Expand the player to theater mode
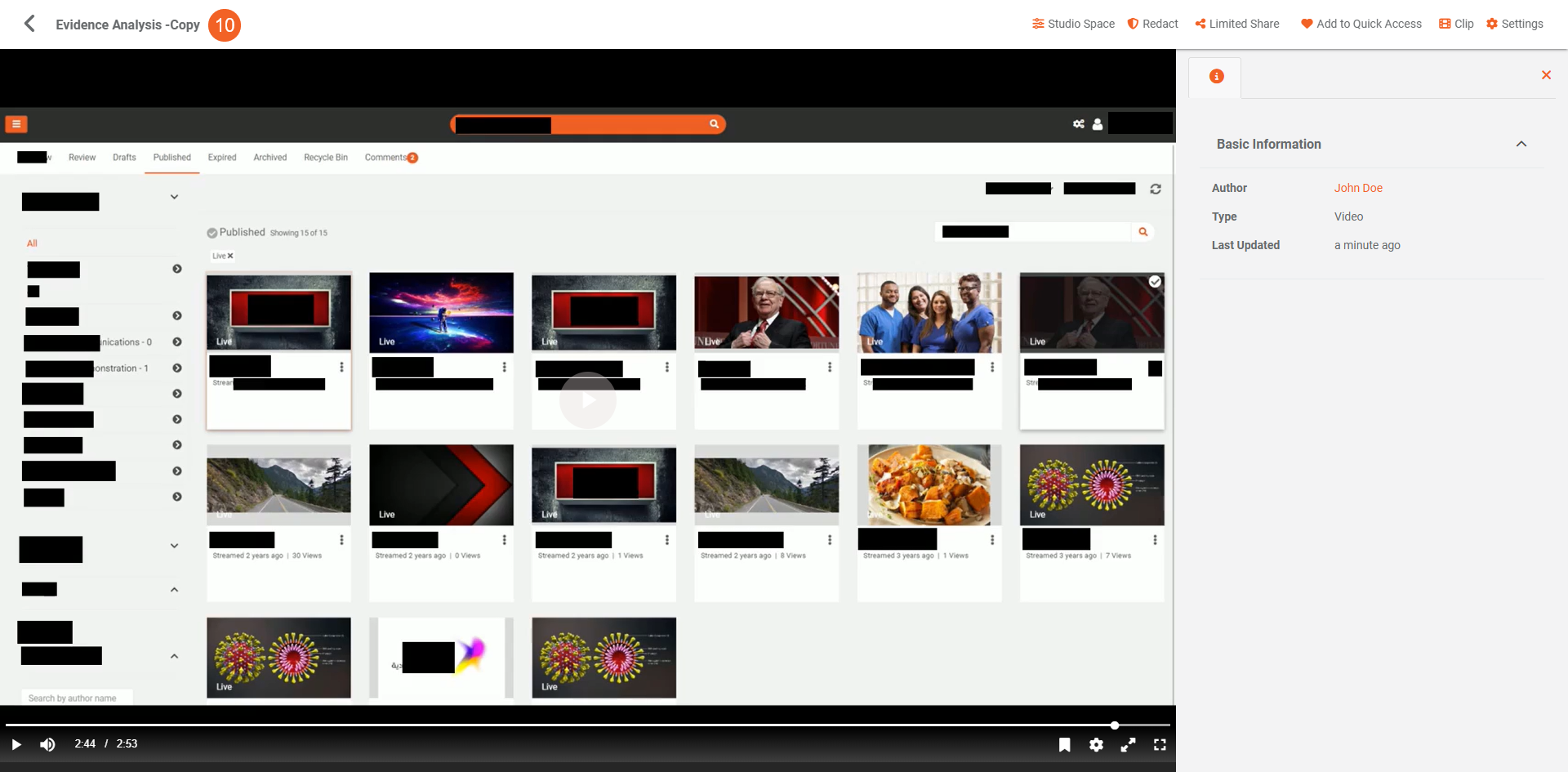 click(x=1128, y=744)
